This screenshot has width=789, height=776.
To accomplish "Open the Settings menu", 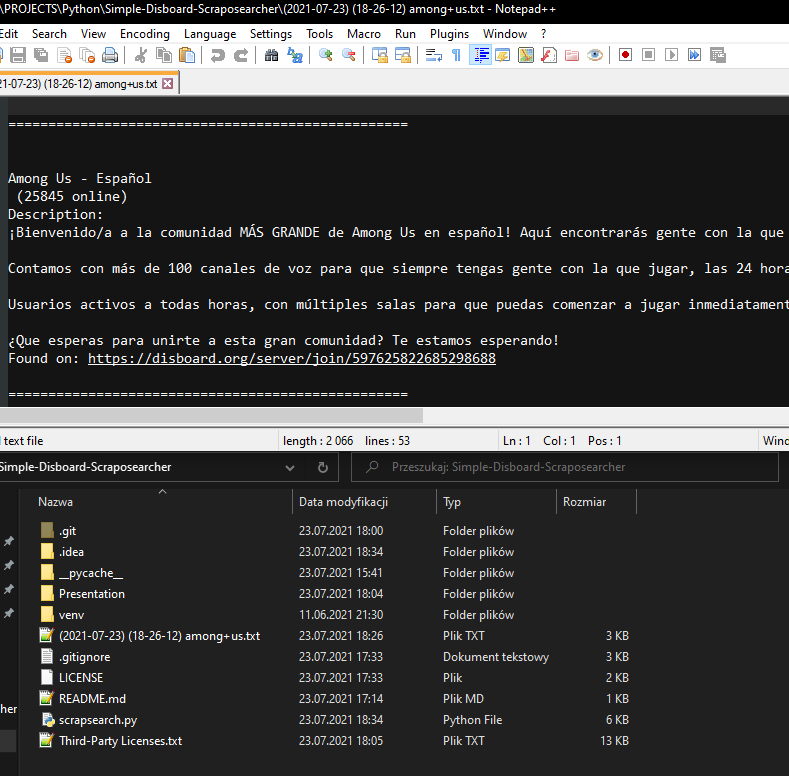I will (271, 34).
